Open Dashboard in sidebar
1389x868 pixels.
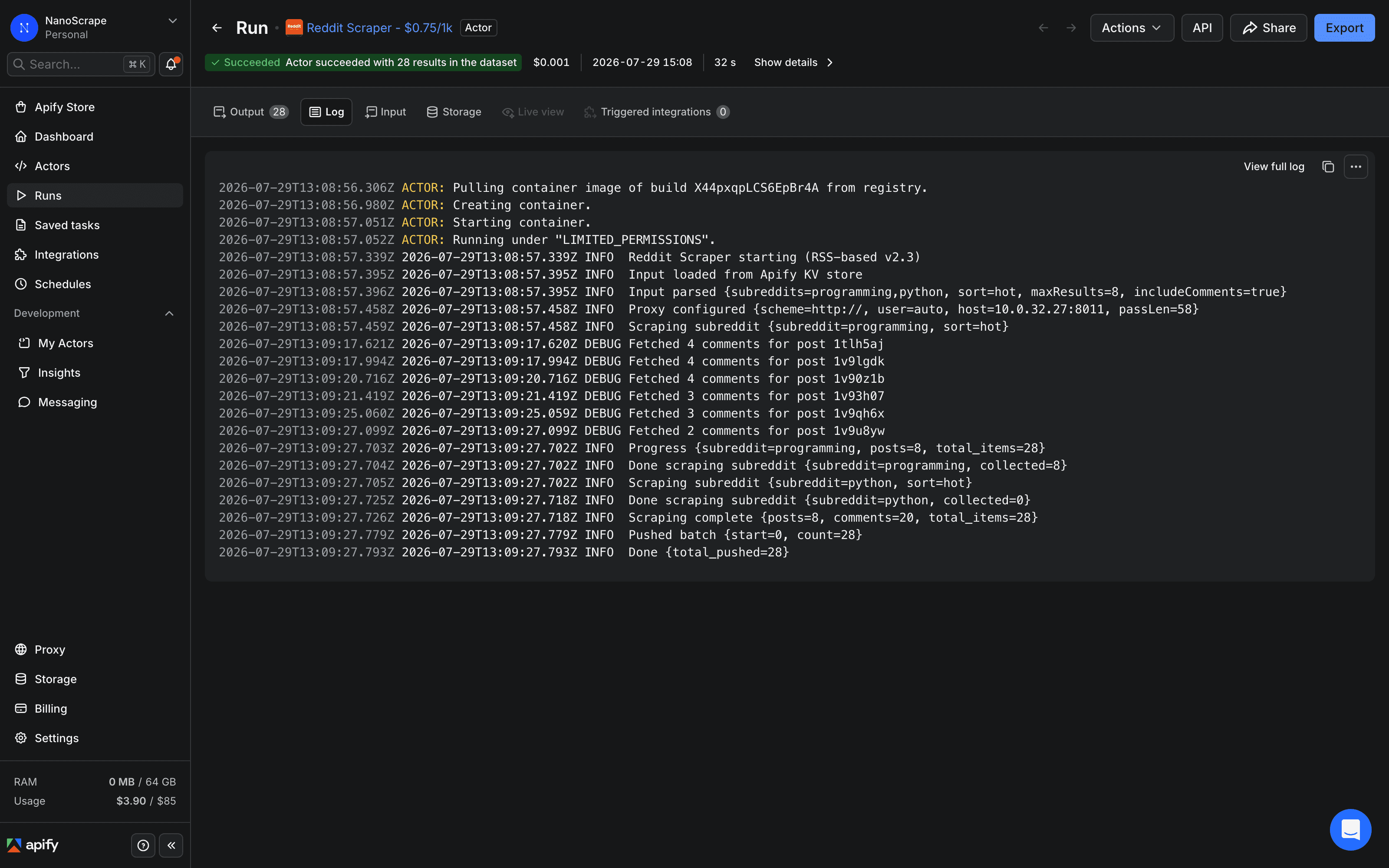(95, 137)
